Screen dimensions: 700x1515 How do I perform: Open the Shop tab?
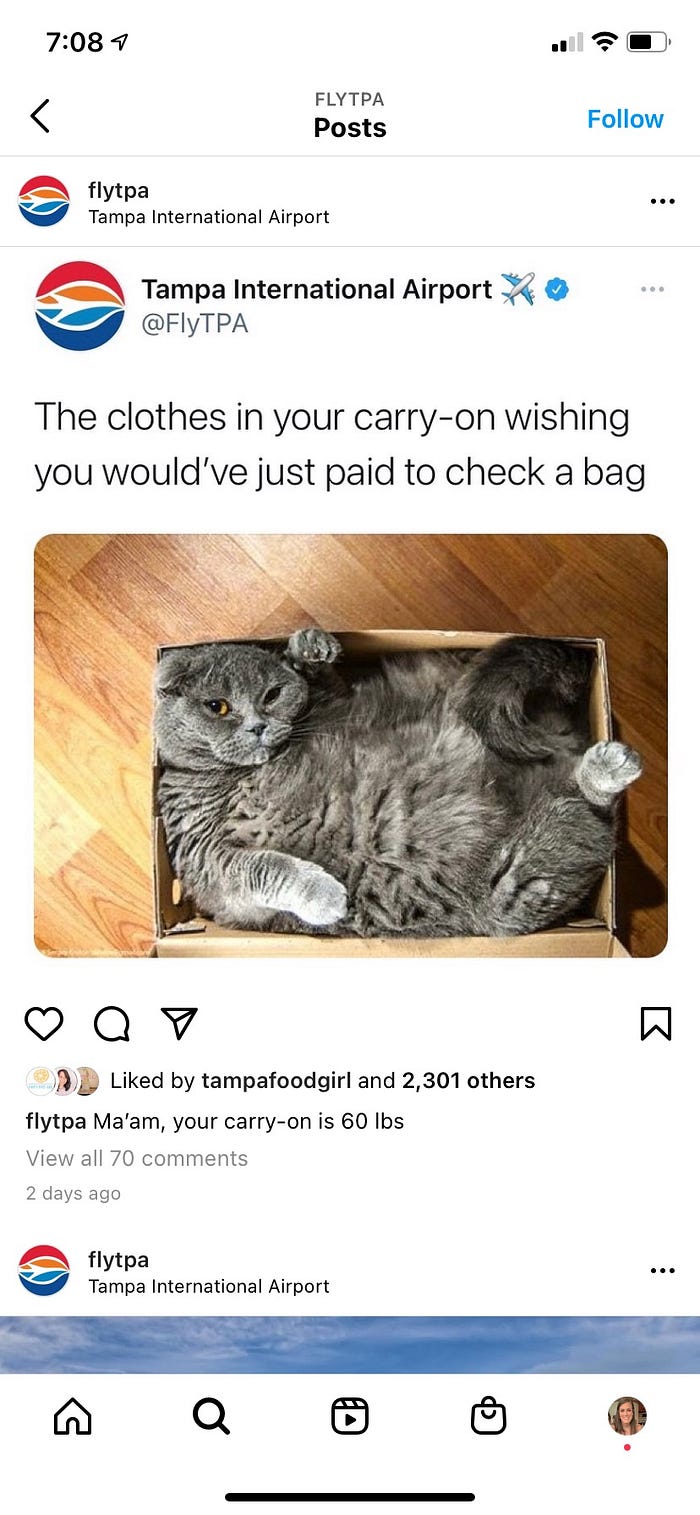pos(488,1416)
